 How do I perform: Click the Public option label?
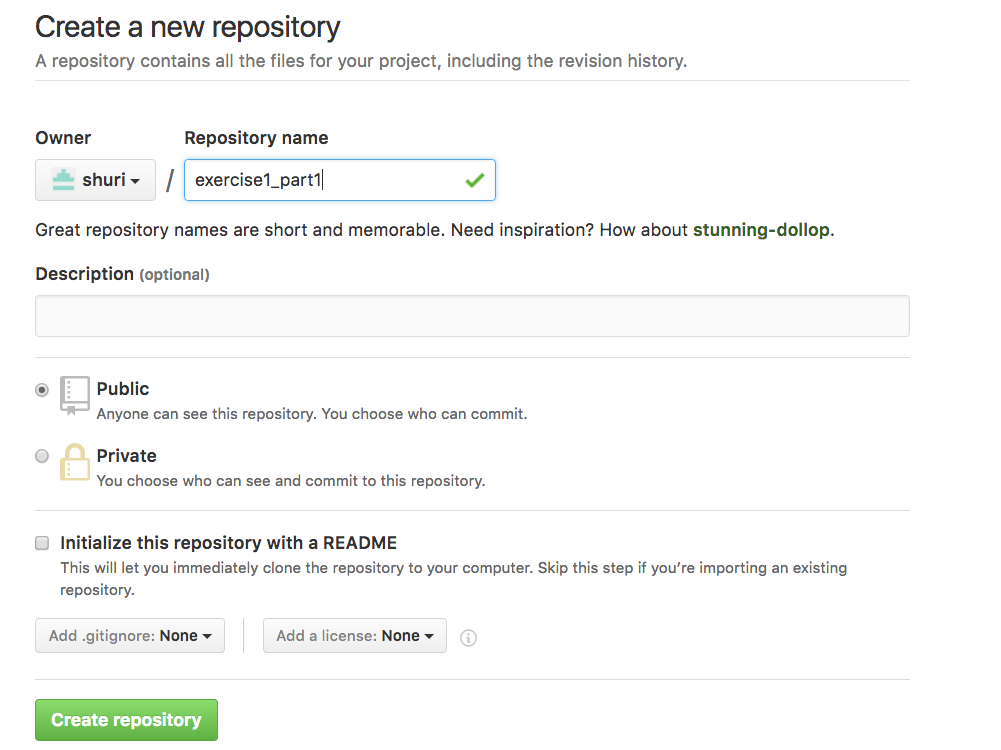click(123, 389)
